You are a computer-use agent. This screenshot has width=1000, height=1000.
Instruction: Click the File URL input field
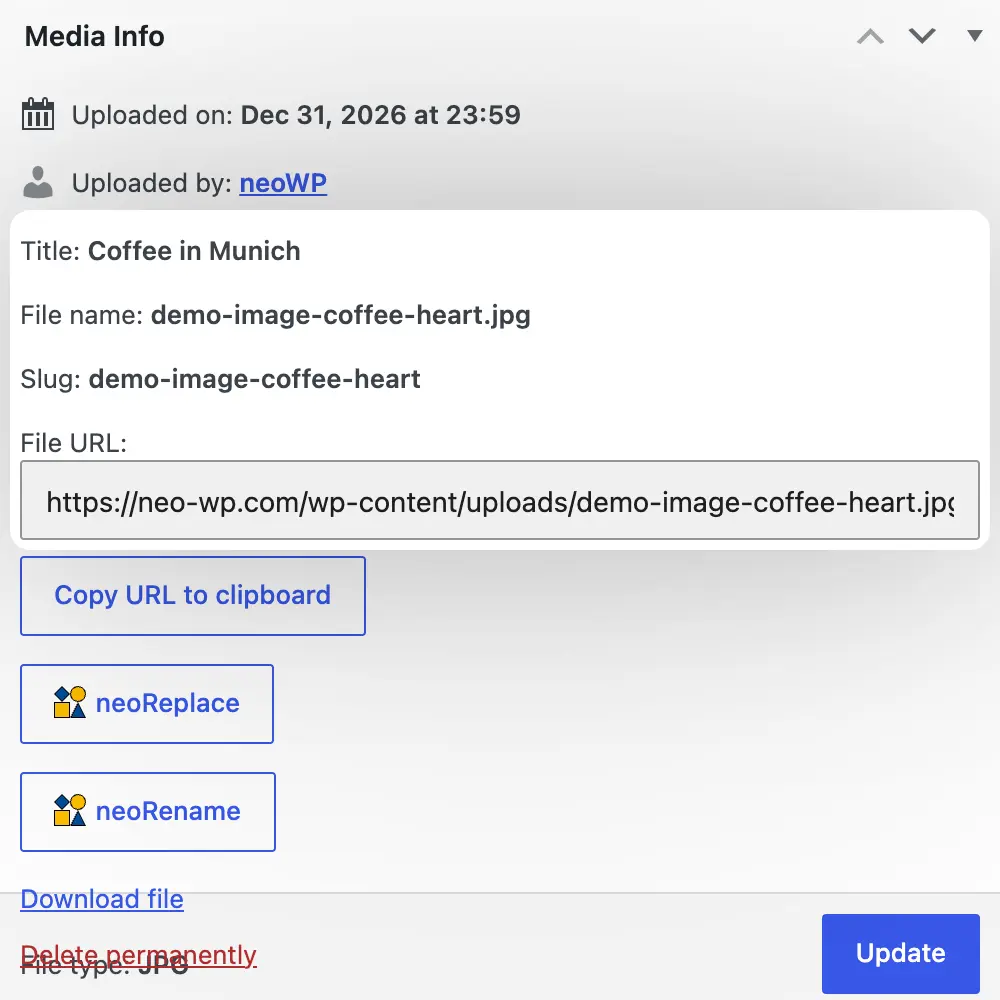500,501
